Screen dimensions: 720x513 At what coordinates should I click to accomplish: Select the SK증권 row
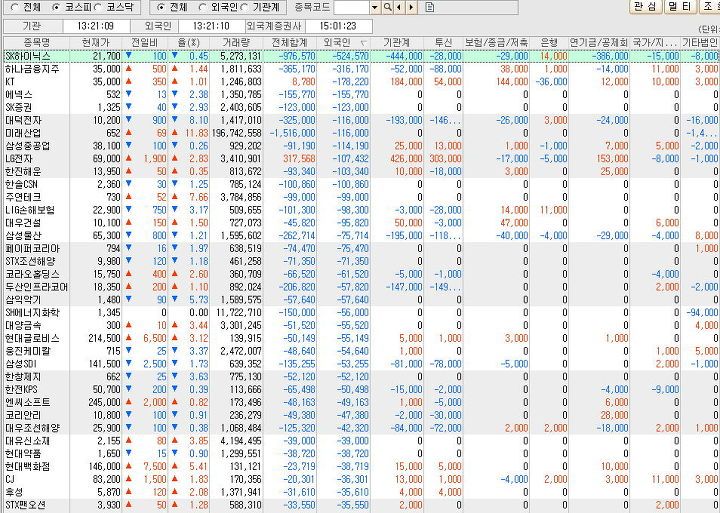click(361, 107)
